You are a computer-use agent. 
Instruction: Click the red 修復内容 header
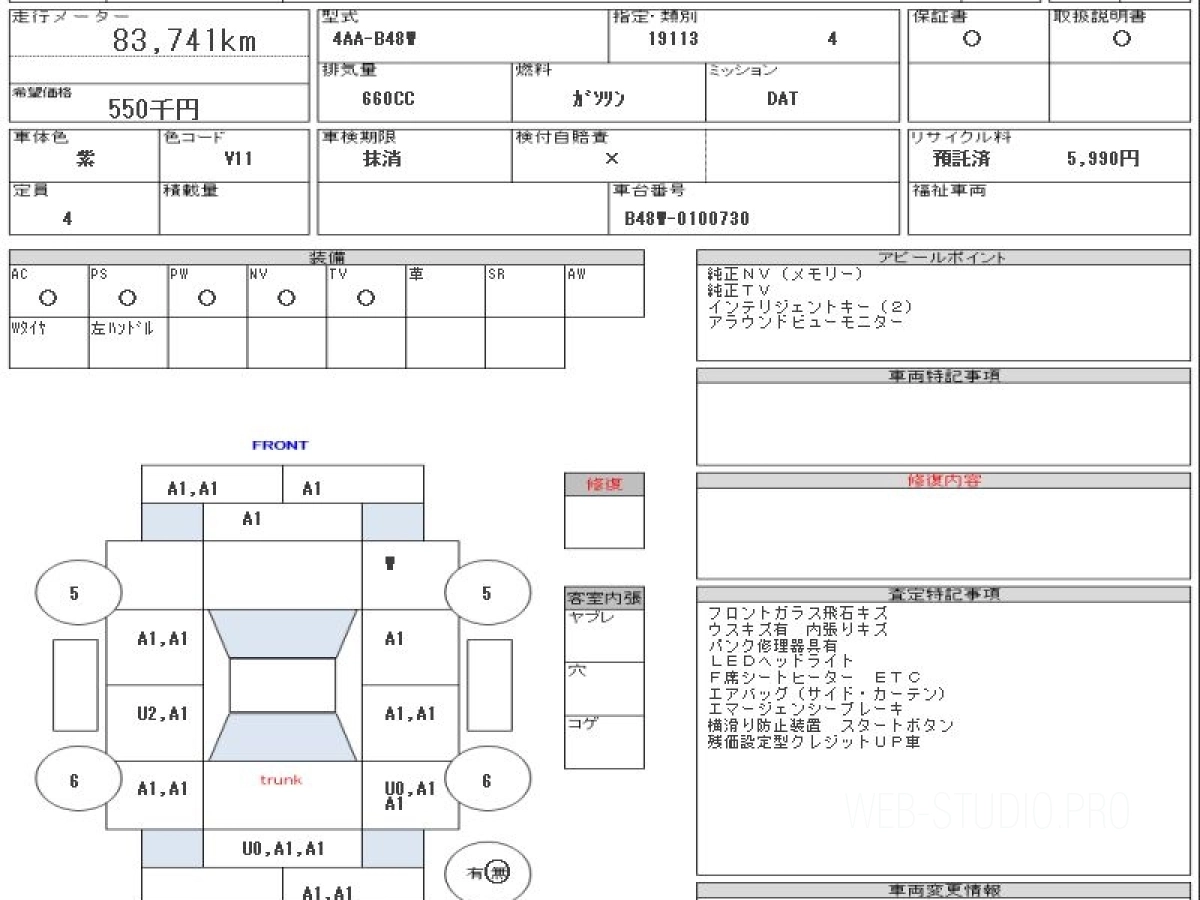coord(945,481)
